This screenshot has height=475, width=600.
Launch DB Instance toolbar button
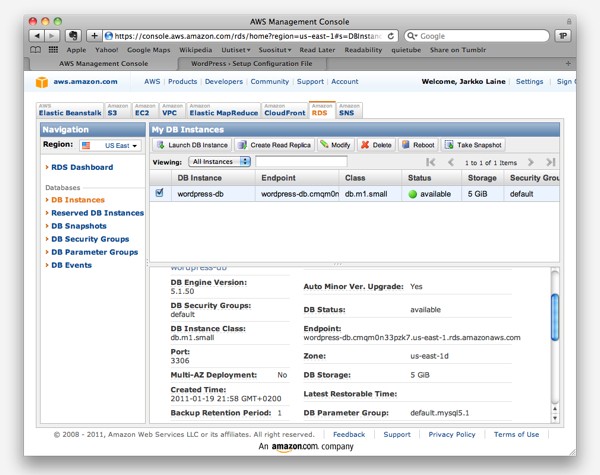(192, 145)
